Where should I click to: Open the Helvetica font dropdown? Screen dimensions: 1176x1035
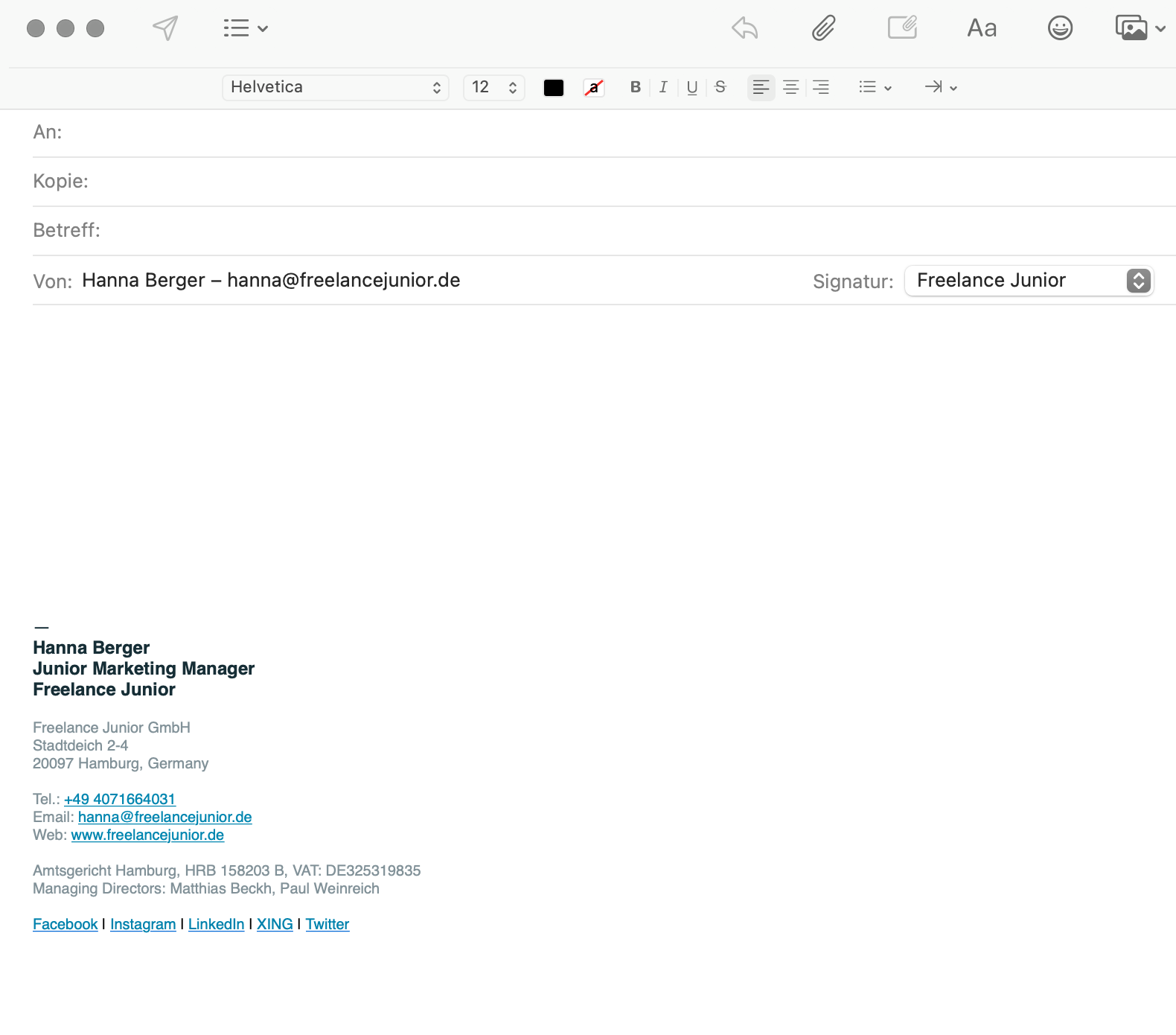[336, 87]
